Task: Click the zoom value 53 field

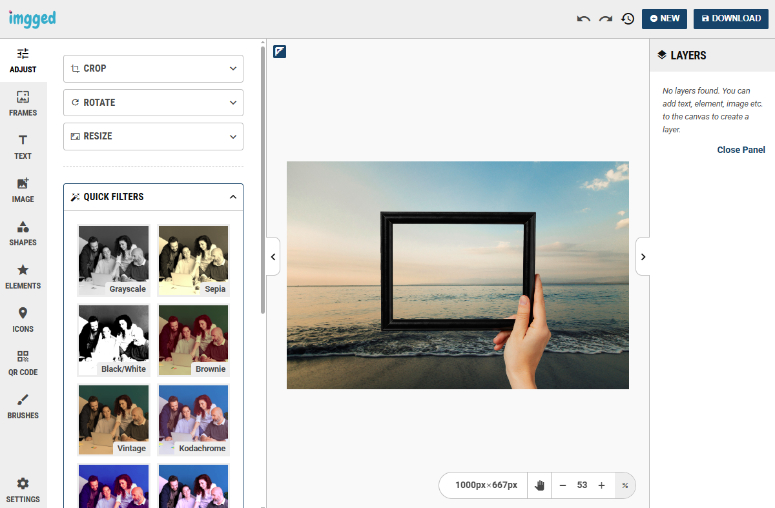Action: point(582,485)
